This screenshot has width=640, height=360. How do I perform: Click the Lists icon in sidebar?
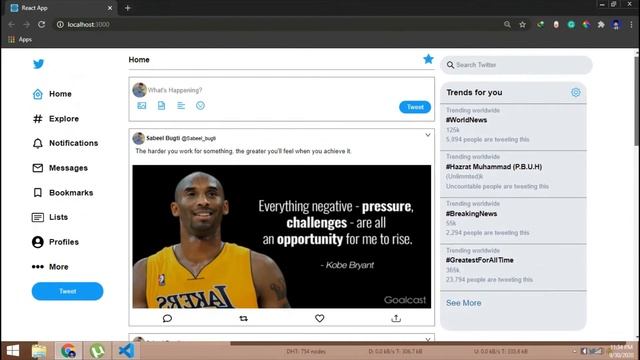(38, 217)
